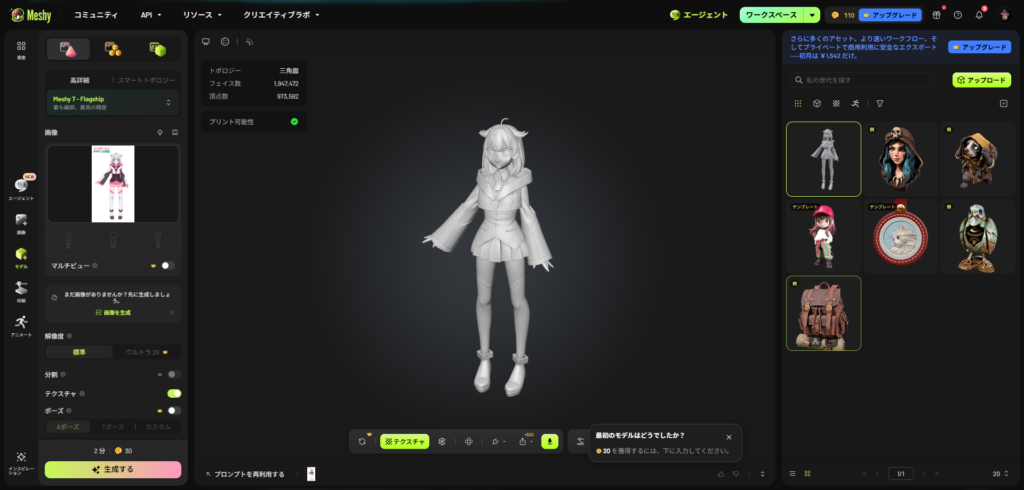Click the lightbulb tips icon beside 画像
Image resolution: width=1024 pixels, height=490 pixels.
pyautogui.click(x=160, y=132)
